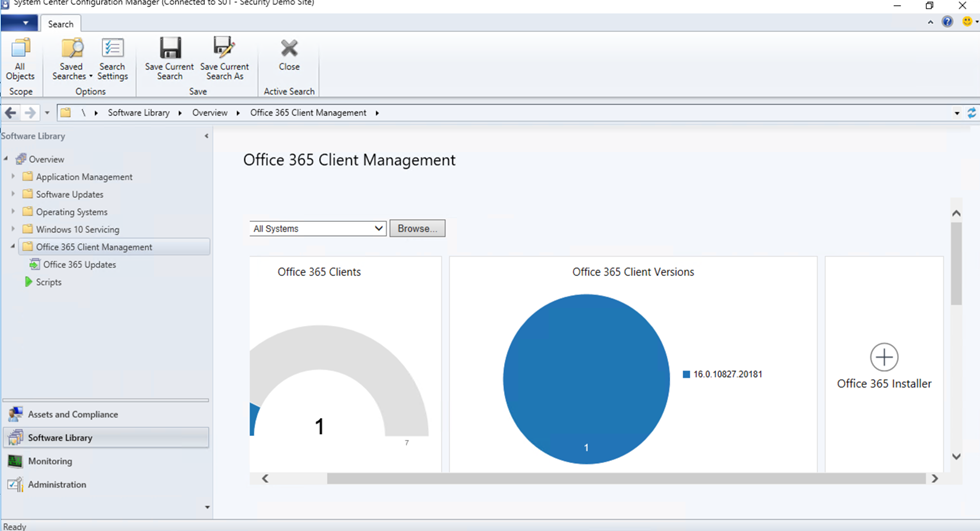Click the green Scripts icon
Viewport: 980px width, 531px height.
(x=28, y=282)
